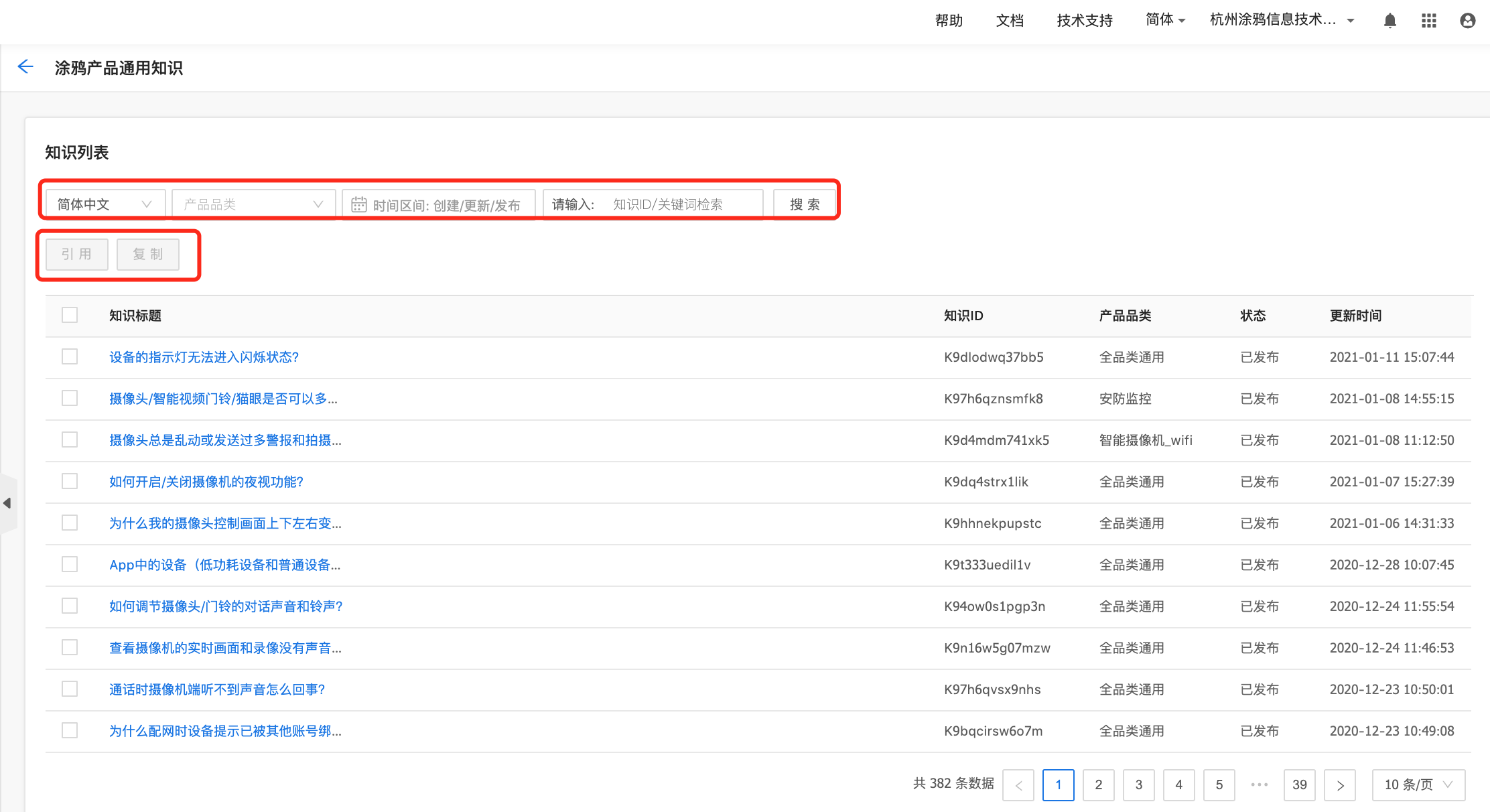This screenshot has height=812, width=1490.
Task: Open article 摄像头总是乱动或发送过多警报和拍摄...
Action: (x=225, y=440)
